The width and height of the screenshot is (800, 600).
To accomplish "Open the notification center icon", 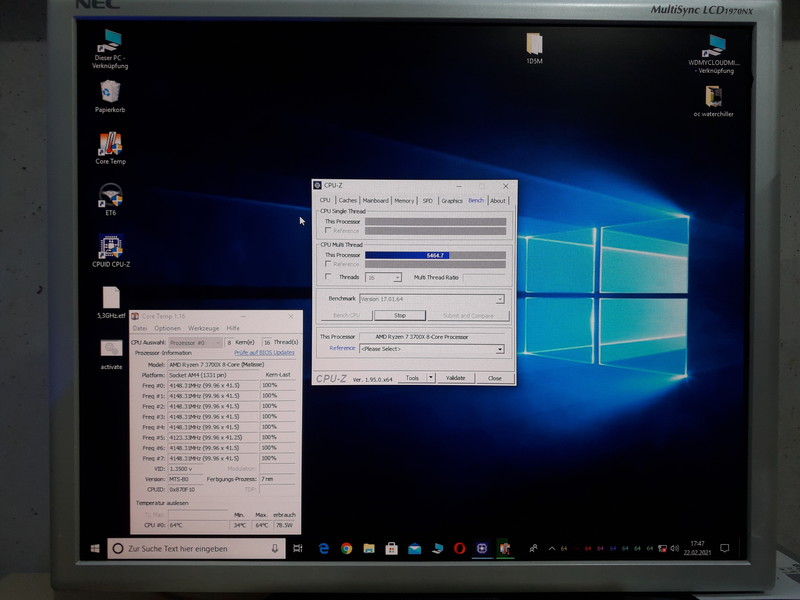I will coord(724,548).
